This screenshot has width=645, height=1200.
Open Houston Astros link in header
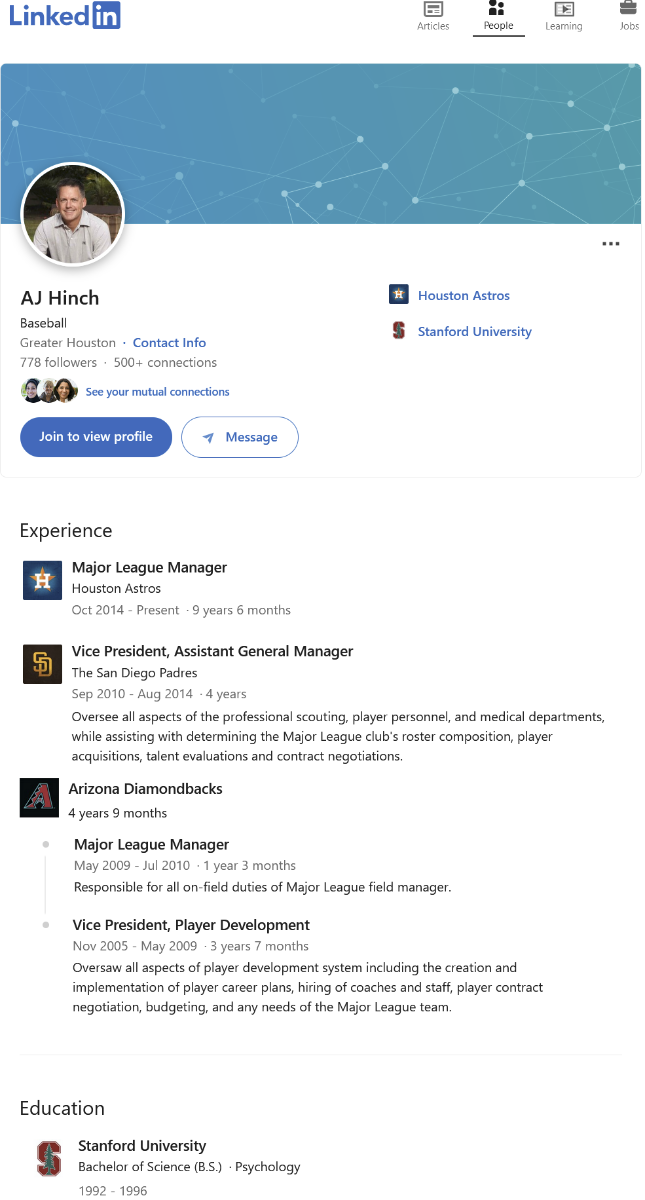coord(463,296)
